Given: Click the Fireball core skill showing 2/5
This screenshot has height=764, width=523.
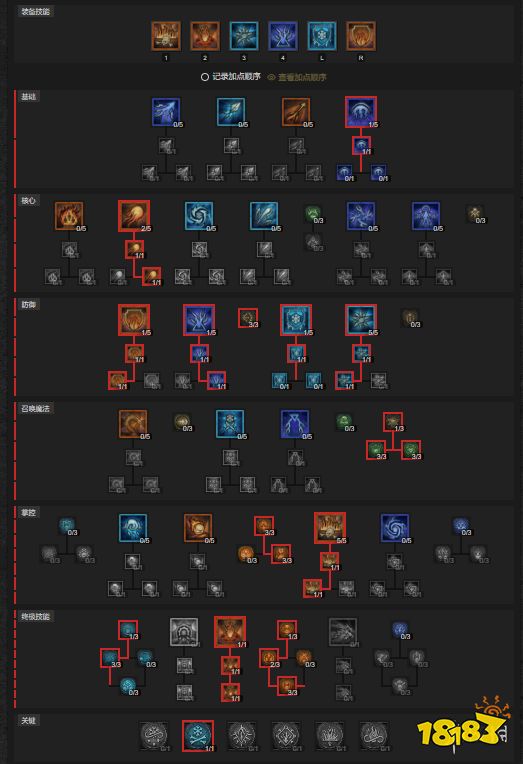Looking at the screenshot, I should [x=134, y=216].
